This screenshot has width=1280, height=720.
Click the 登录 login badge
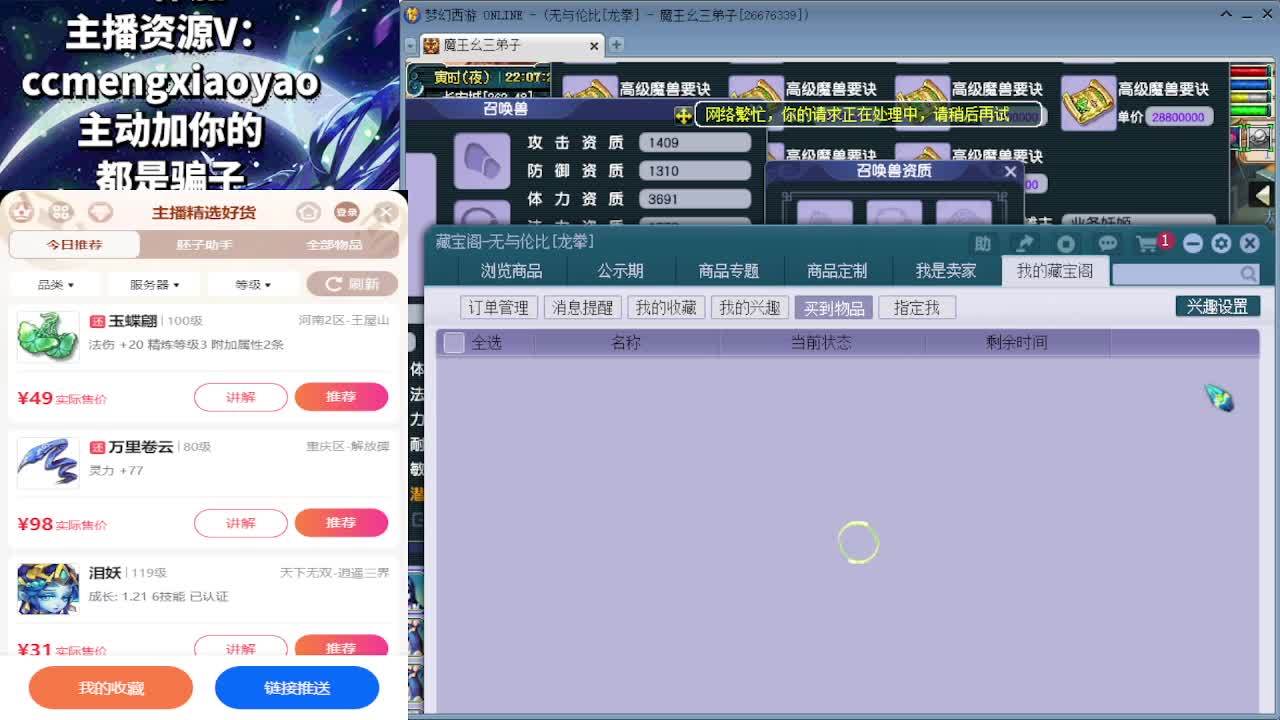click(x=347, y=212)
